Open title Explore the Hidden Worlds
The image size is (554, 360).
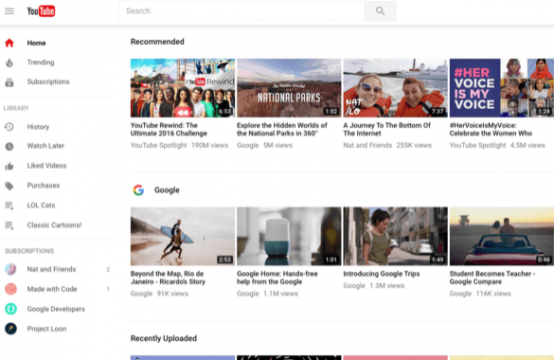[282, 129]
